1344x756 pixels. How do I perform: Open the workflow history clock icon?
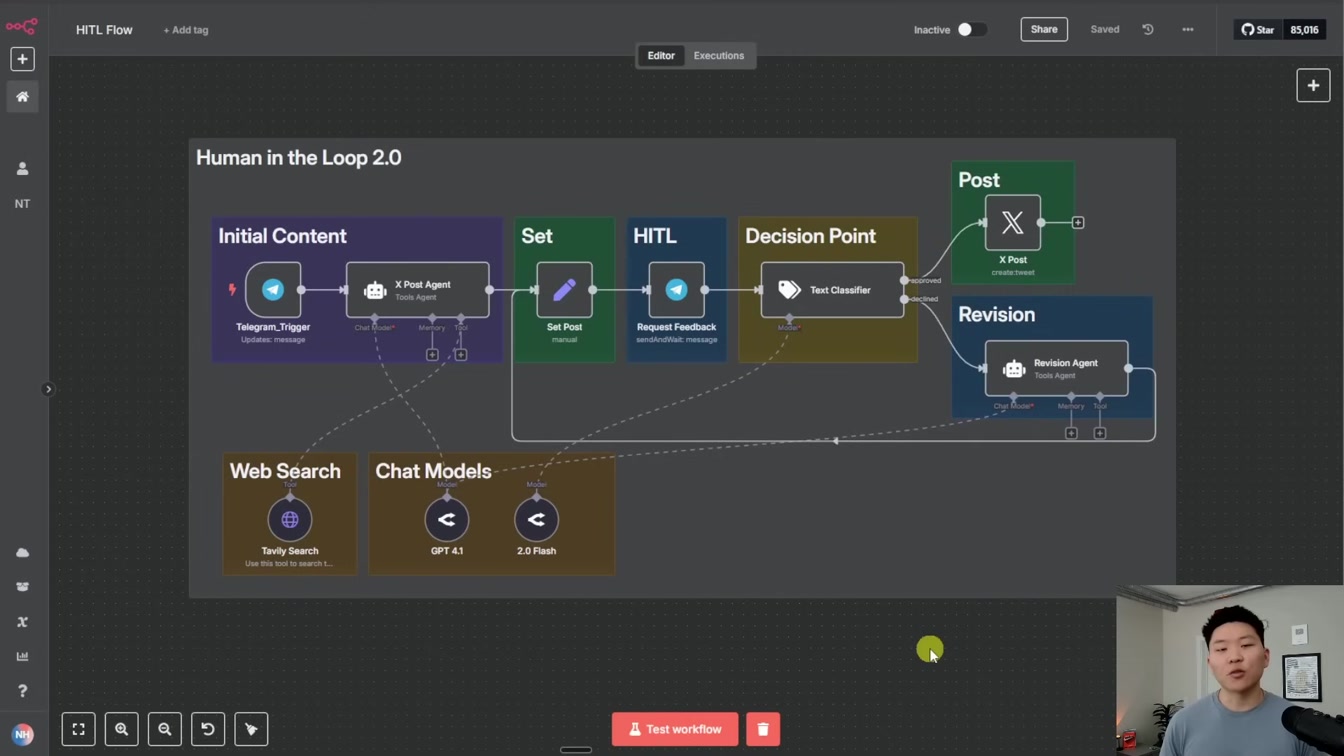click(x=1148, y=30)
